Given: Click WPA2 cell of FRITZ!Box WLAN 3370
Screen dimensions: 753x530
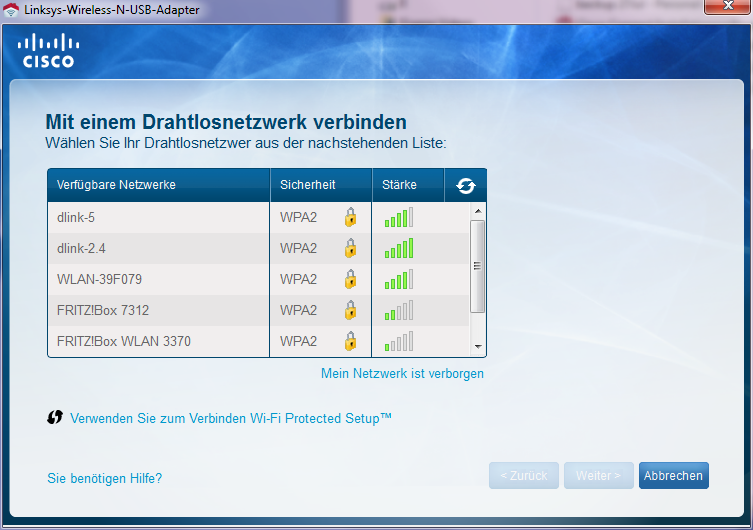Looking at the screenshot, I should coord(320,341).
